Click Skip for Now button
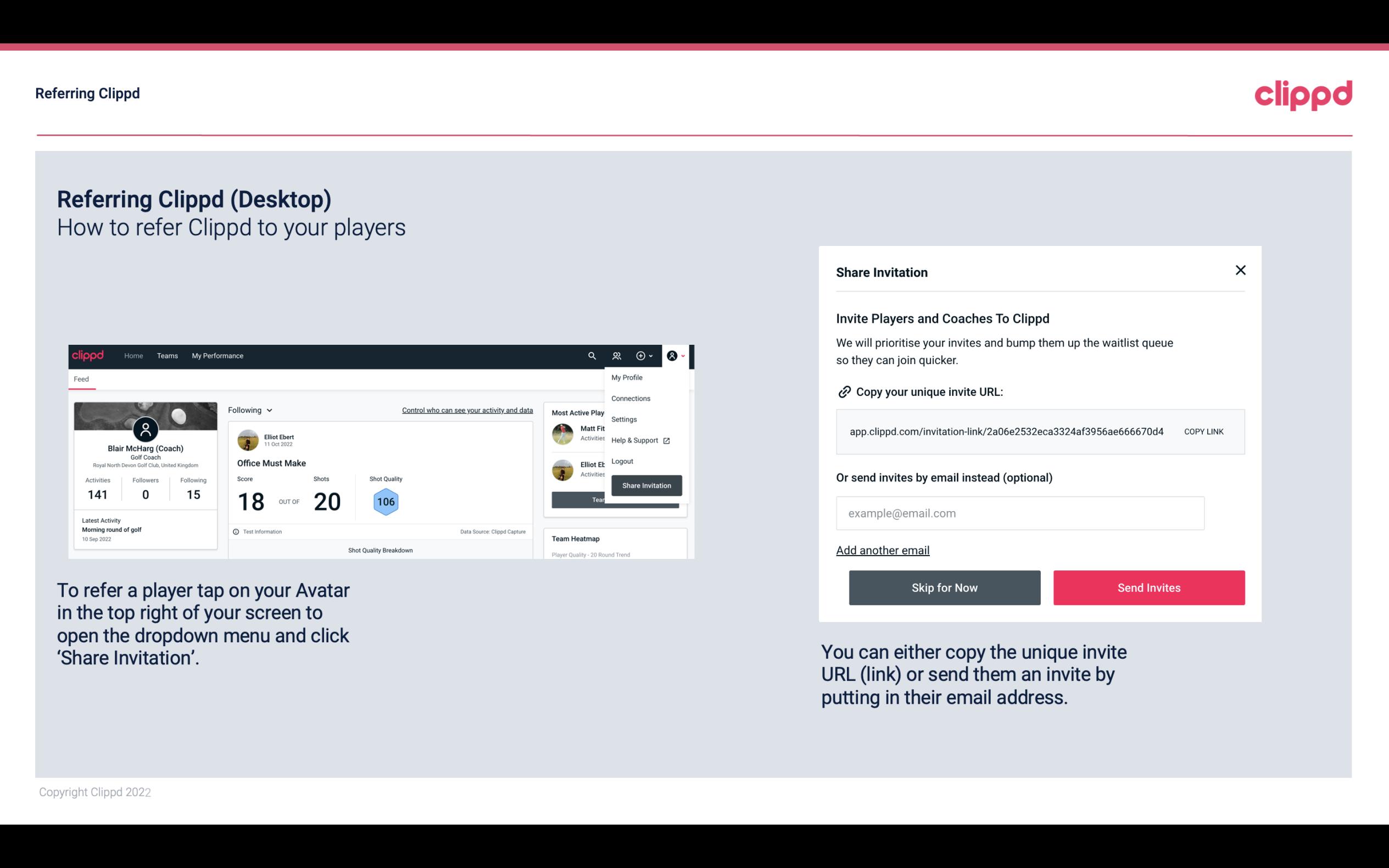 click(944, 587)
